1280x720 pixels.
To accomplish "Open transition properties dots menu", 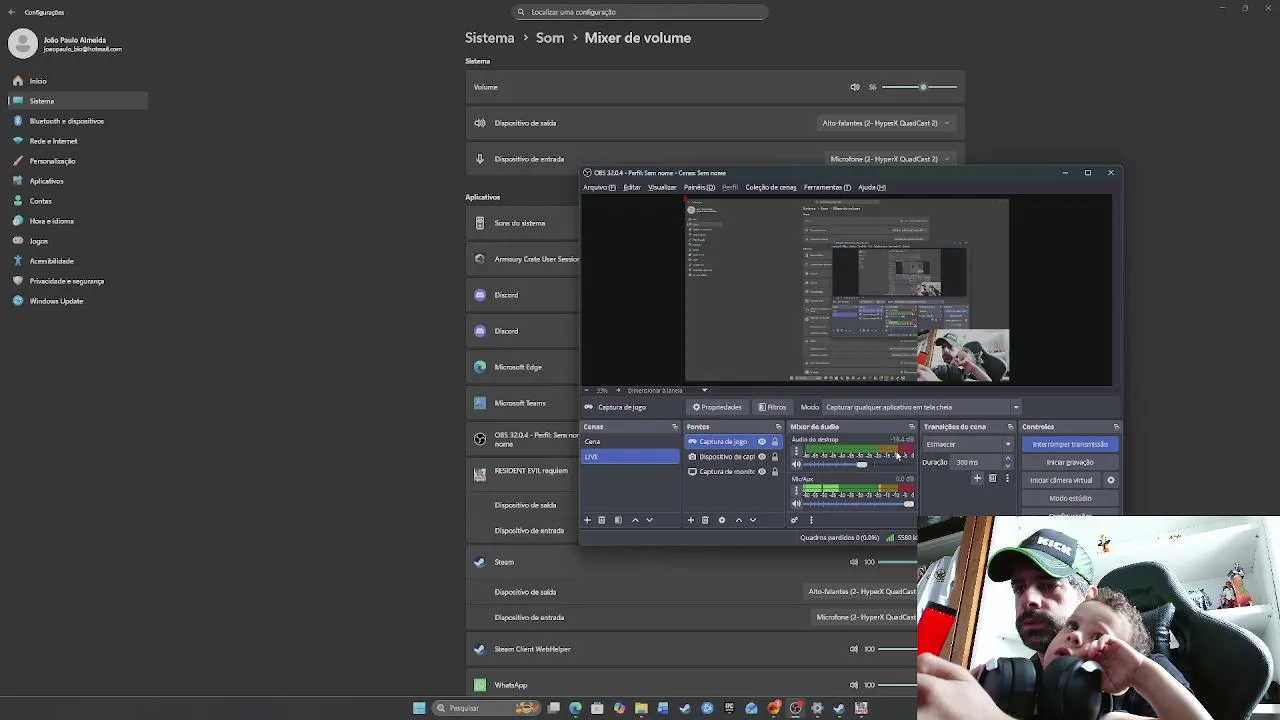I will pyautogui.click(x=1007, y=478).
